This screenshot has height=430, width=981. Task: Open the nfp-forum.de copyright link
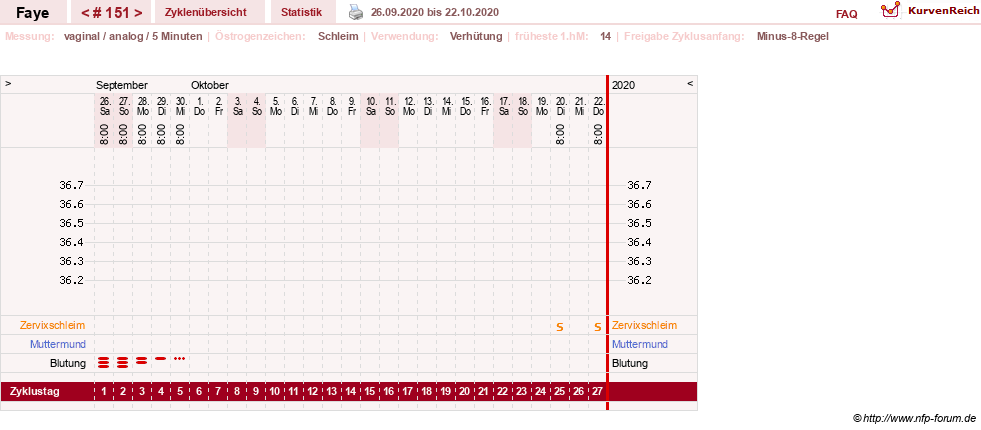914,418
